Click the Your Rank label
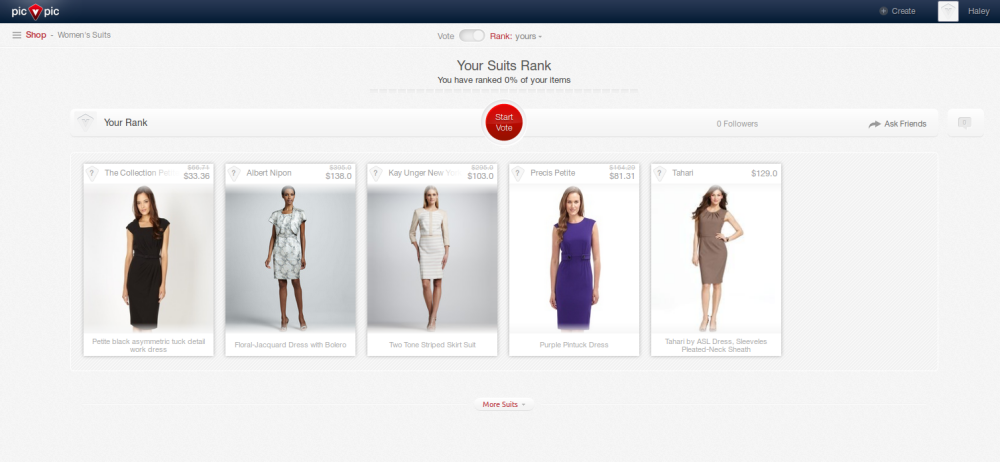 click(x=126, y=123)
